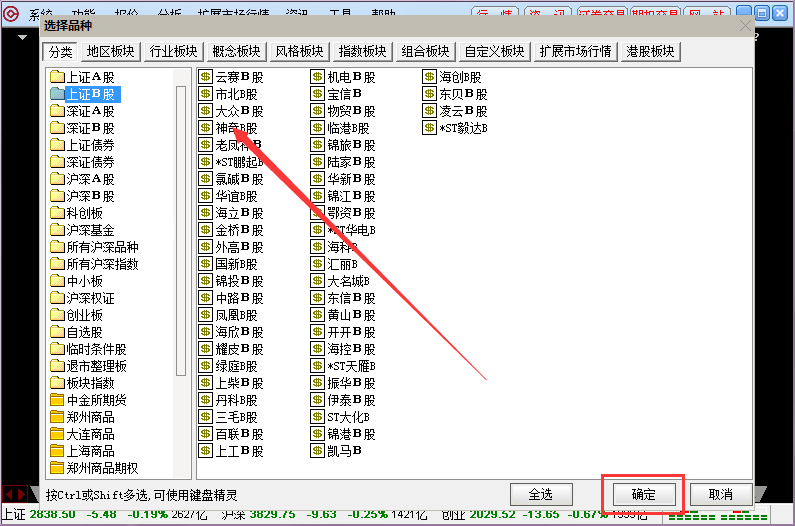Click the red left arrow in status bar
The width and height of the screenshot is (795, 526).
coord(9,494)
